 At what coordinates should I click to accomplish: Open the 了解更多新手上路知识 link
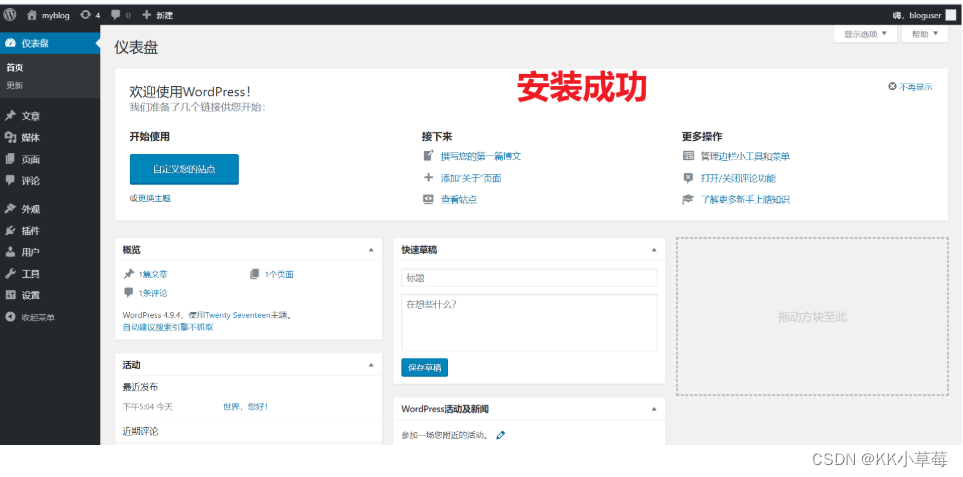point(745,200)
